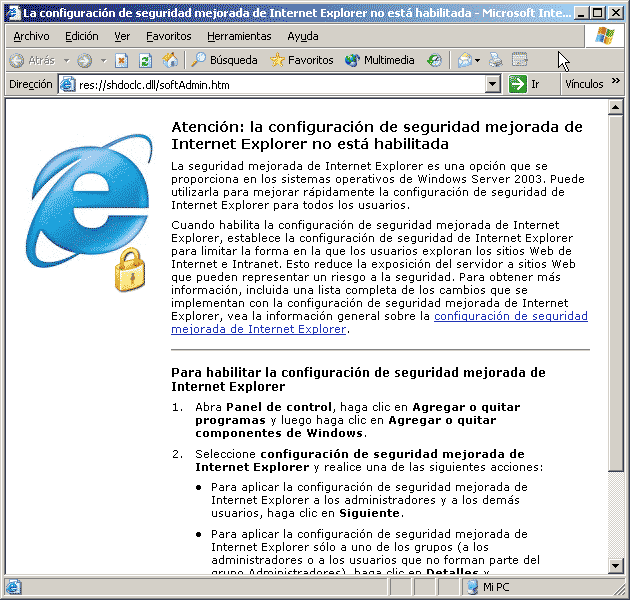Click the History icon in toolbar

(x=434, y=61)
